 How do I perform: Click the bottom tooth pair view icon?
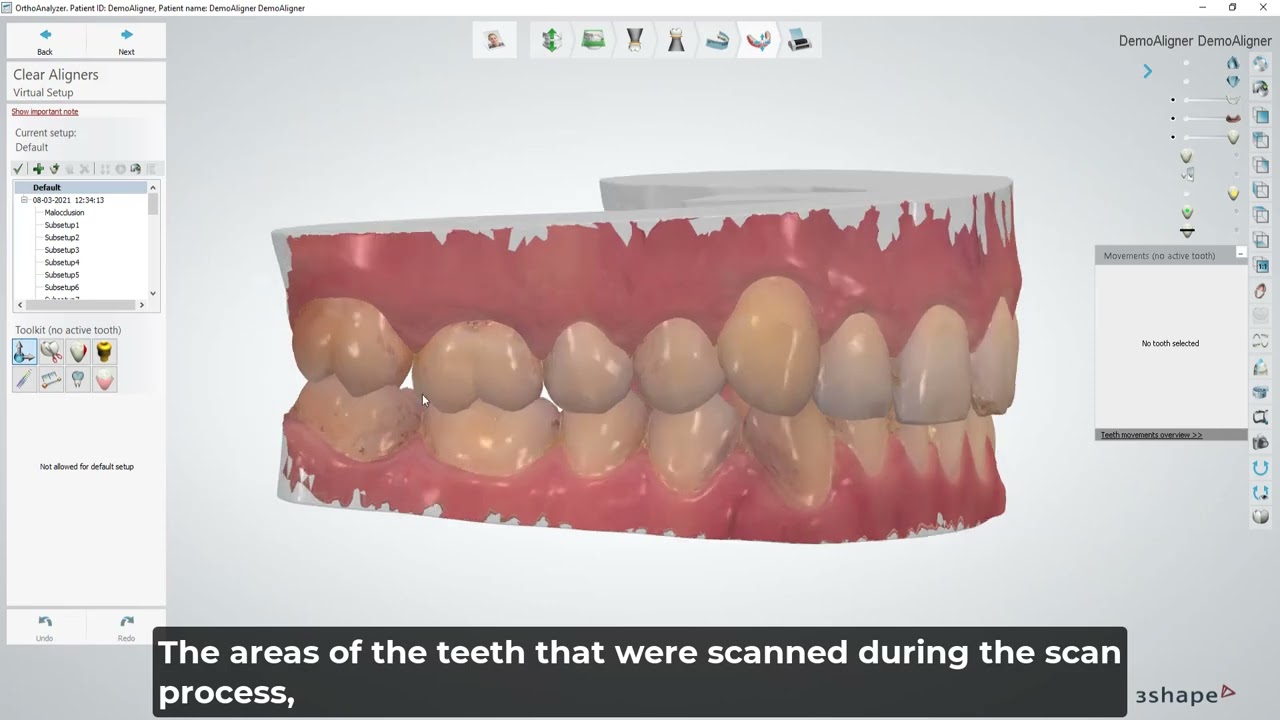(x=1261, y=517)
